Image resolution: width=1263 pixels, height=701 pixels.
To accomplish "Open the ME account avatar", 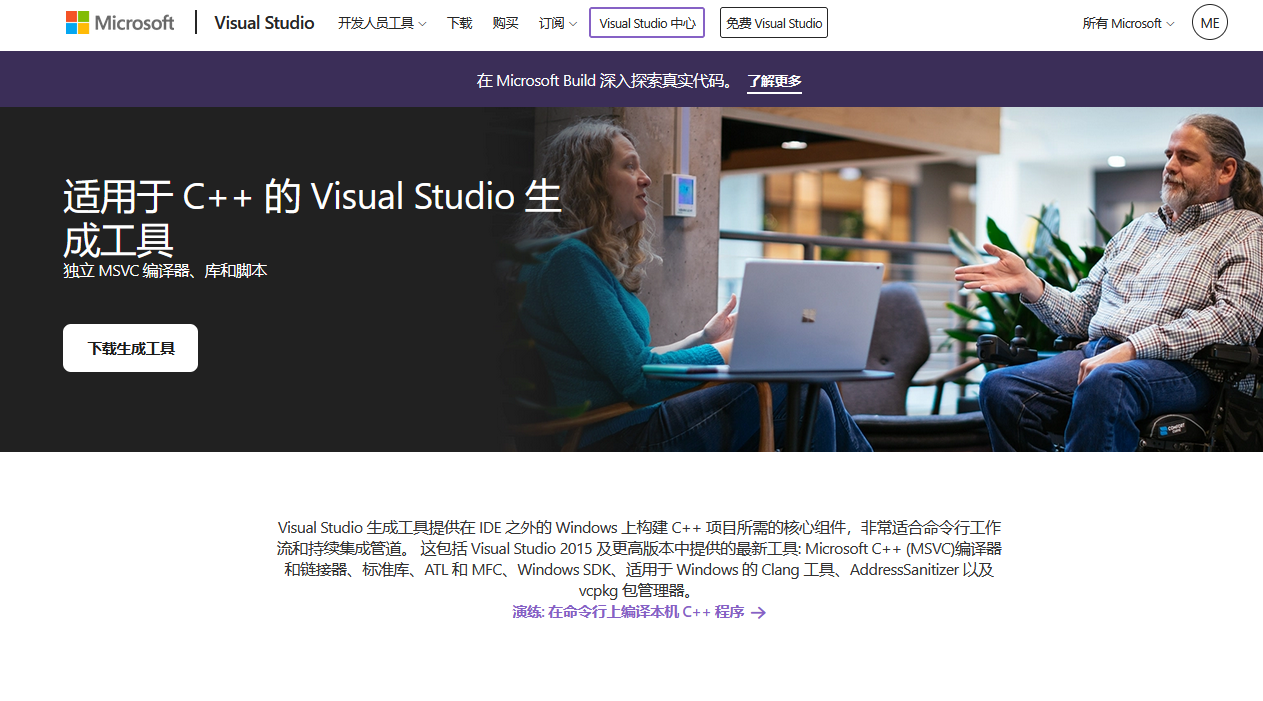I will point(1210,22).
